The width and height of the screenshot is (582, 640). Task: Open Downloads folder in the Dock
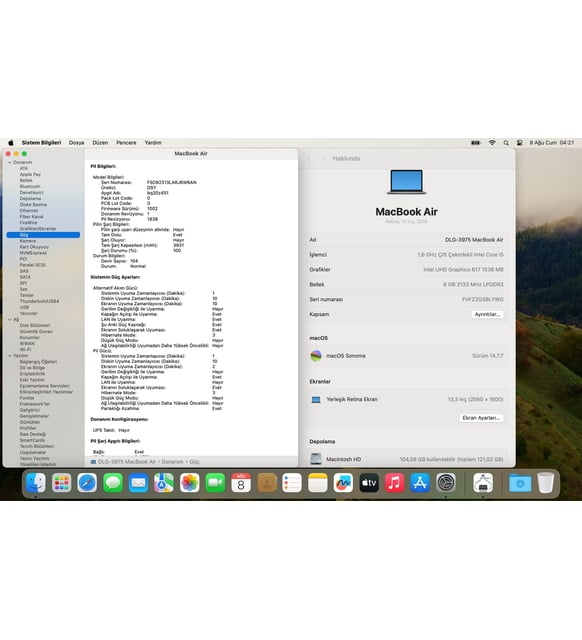point(520,483)
